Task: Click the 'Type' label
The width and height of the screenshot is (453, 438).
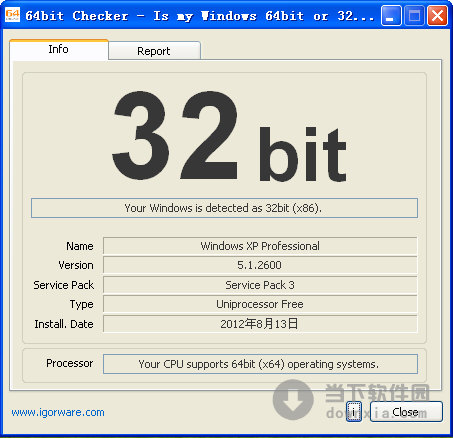Action: click(x=82, y=304)
